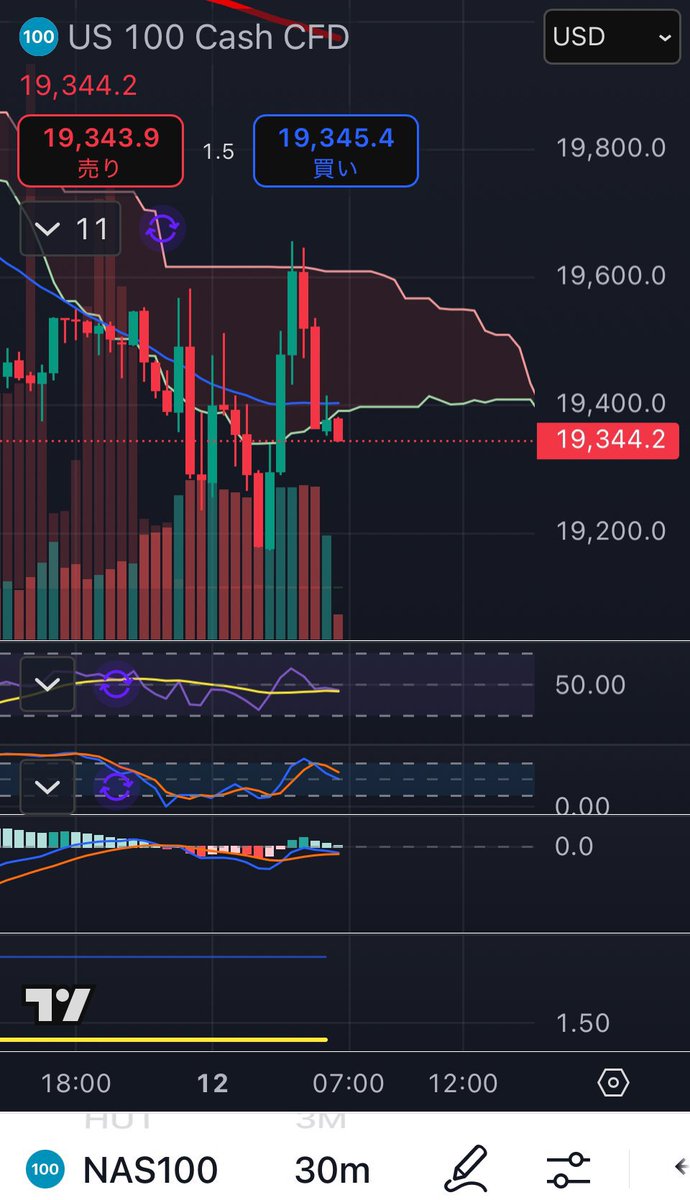The width and height of the screenshot is (690, 1200).
Task: Click the US 100 Cash CFD title
Action: (208, 37)
